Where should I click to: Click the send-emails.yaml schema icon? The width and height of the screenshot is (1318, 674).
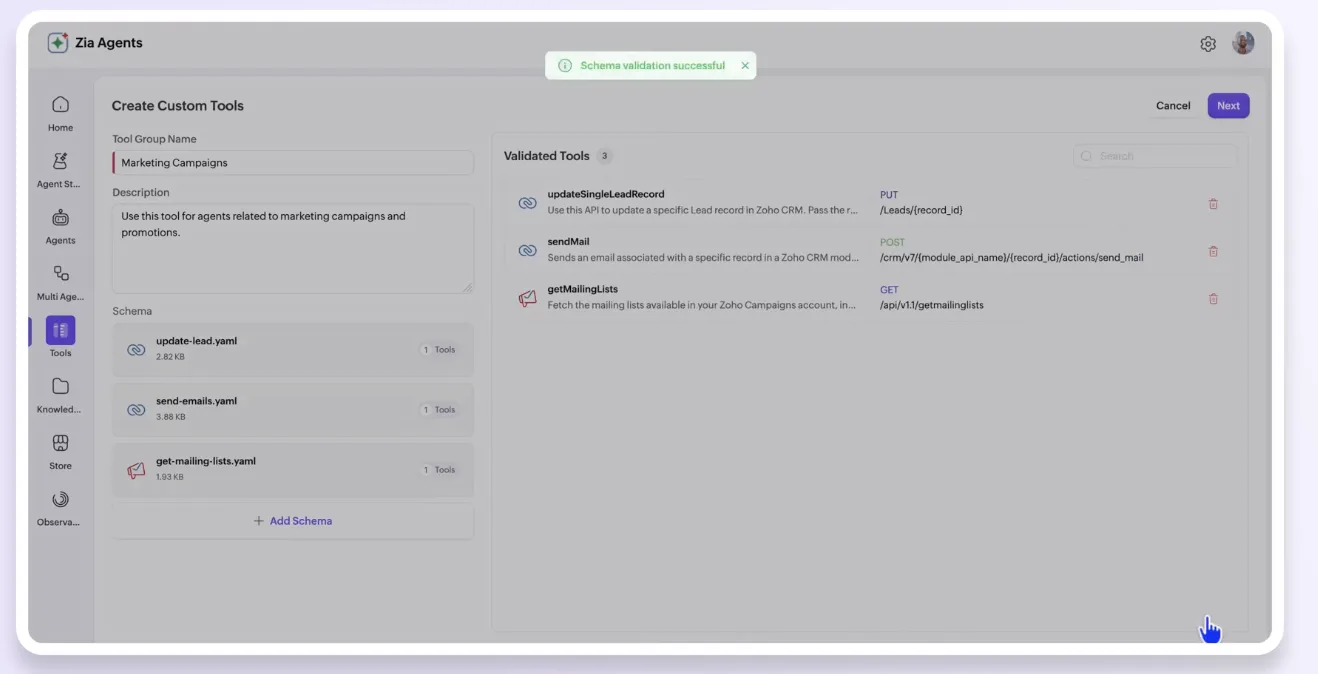click(x=136, y=410)
